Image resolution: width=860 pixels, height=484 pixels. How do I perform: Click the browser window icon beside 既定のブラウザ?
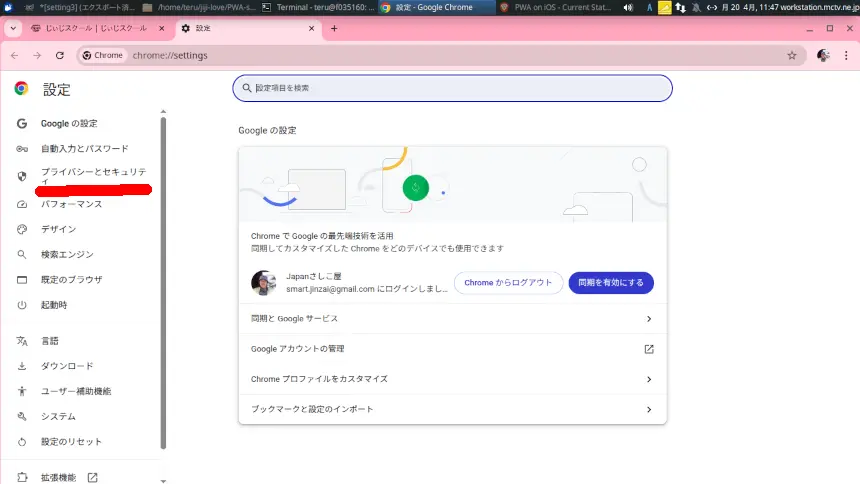click(22, 280)
